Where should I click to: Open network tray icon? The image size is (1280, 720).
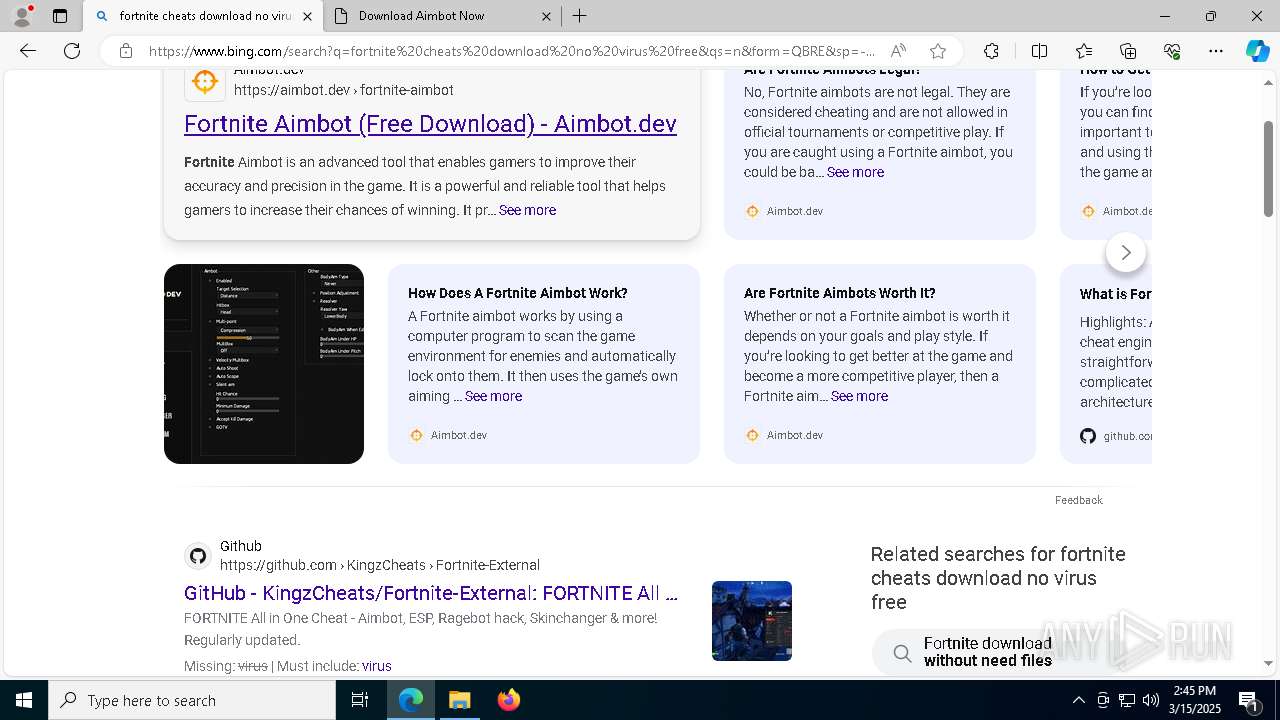1127,700
